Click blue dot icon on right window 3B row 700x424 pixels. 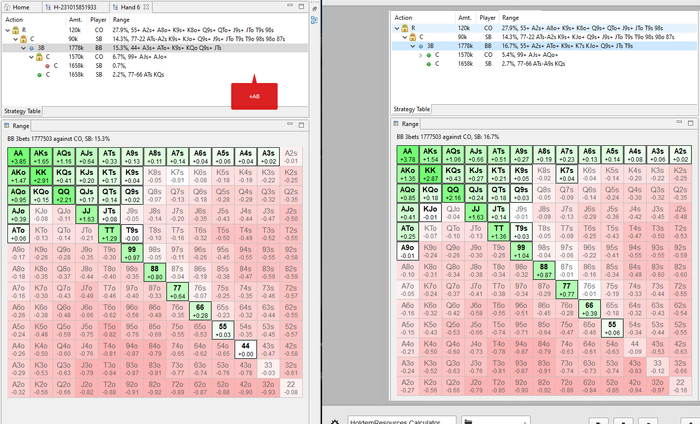click(x=421, y=46)
